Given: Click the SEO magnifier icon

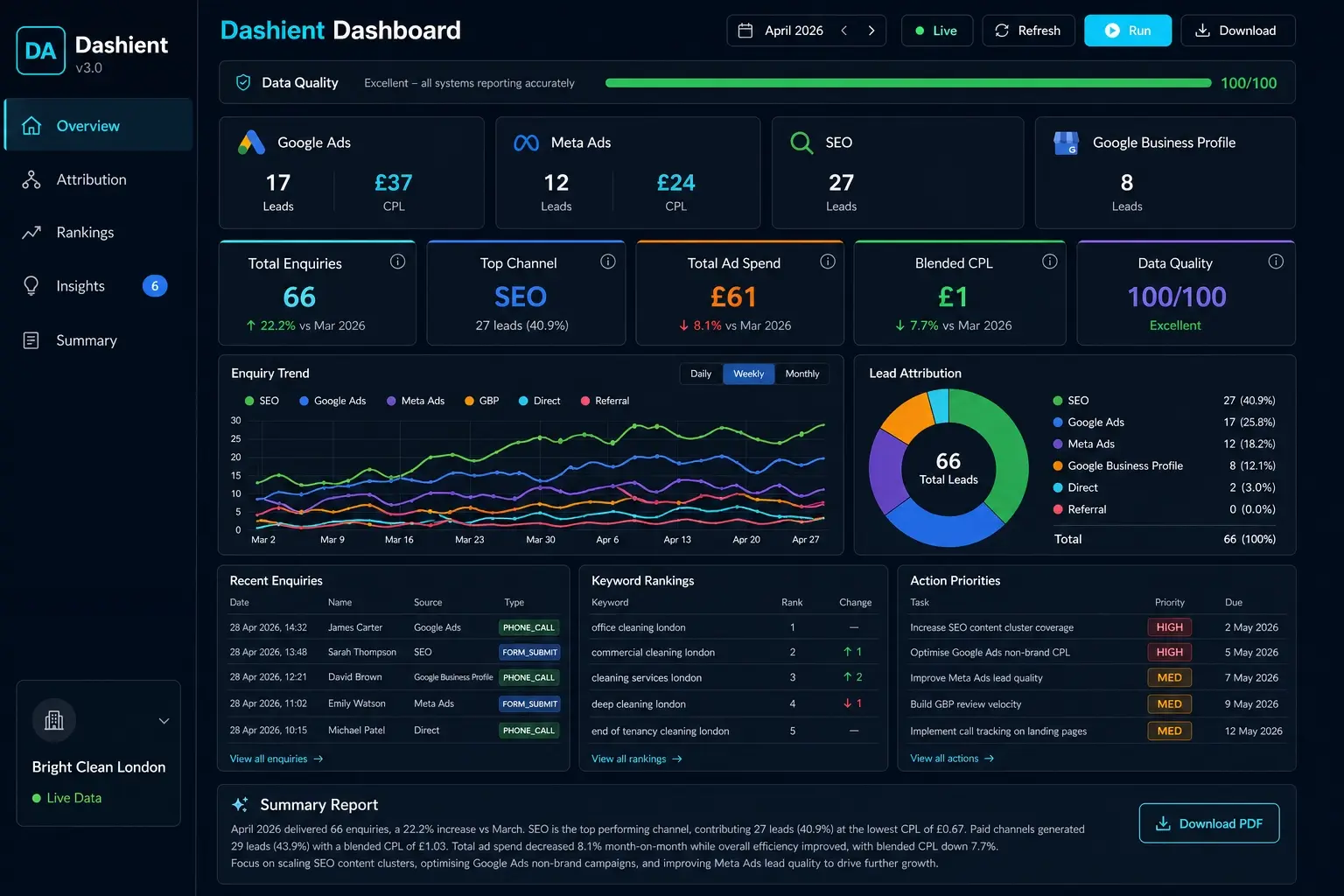Looking at the screenshot, I should click(x=801, y=143).
